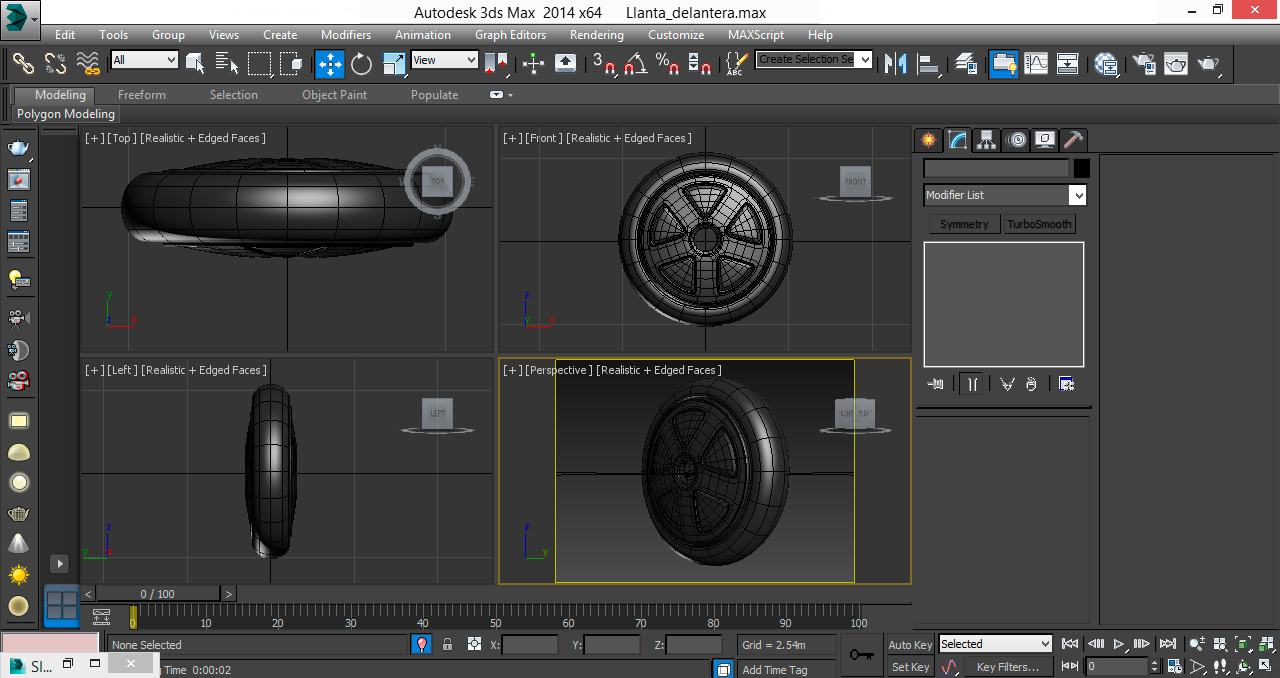Click the black object color swatch

coord(1081,168)
